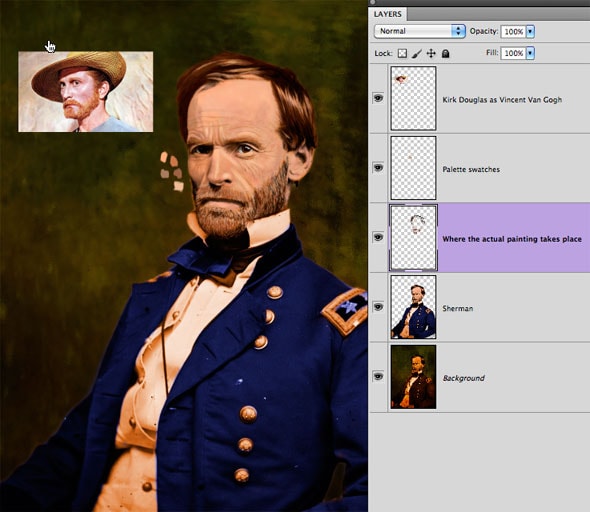This screenshot has width=590, height=512.
Task: Click the lock all padlock icon
Action: [x=446, y=53]
